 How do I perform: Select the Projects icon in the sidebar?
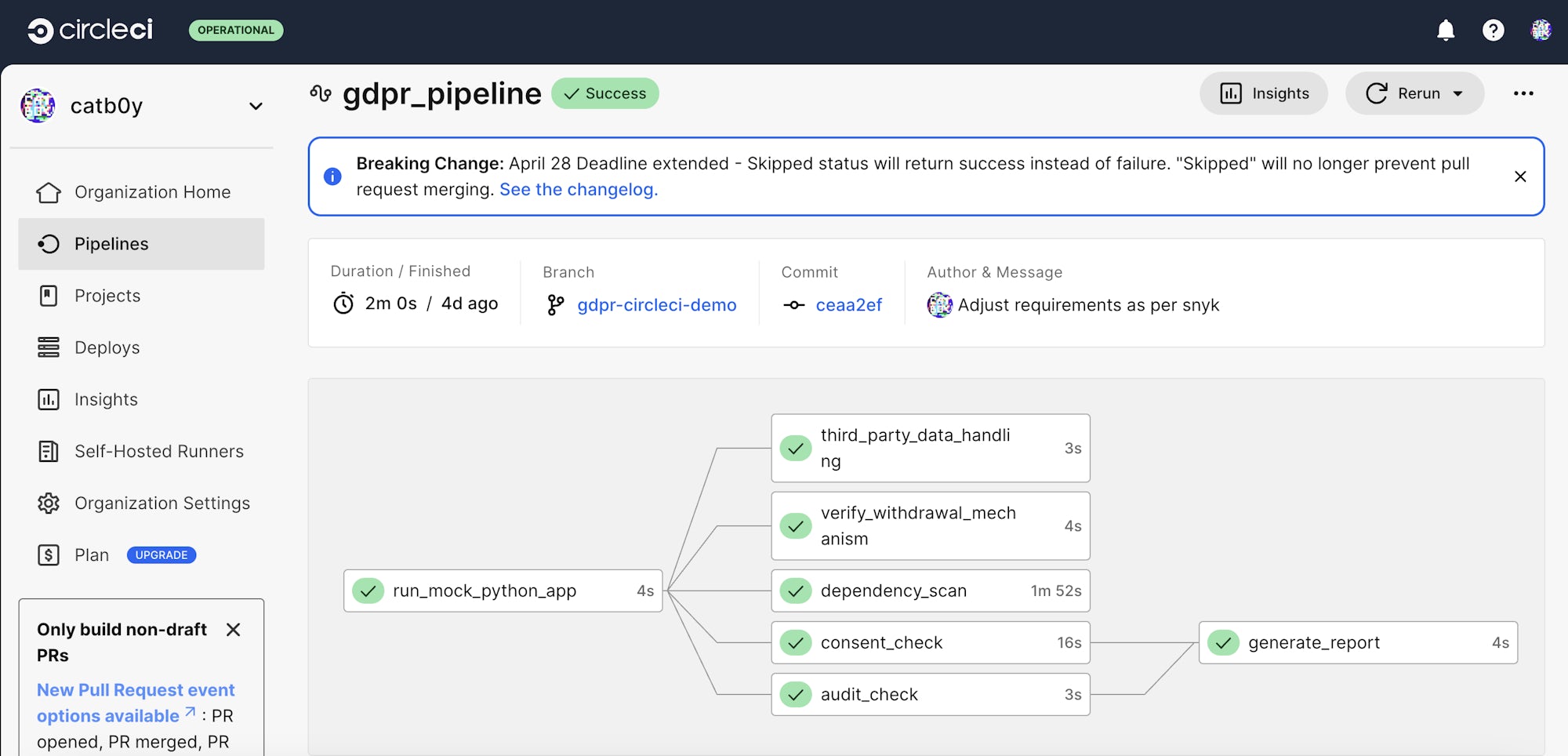tap(49, 296)
